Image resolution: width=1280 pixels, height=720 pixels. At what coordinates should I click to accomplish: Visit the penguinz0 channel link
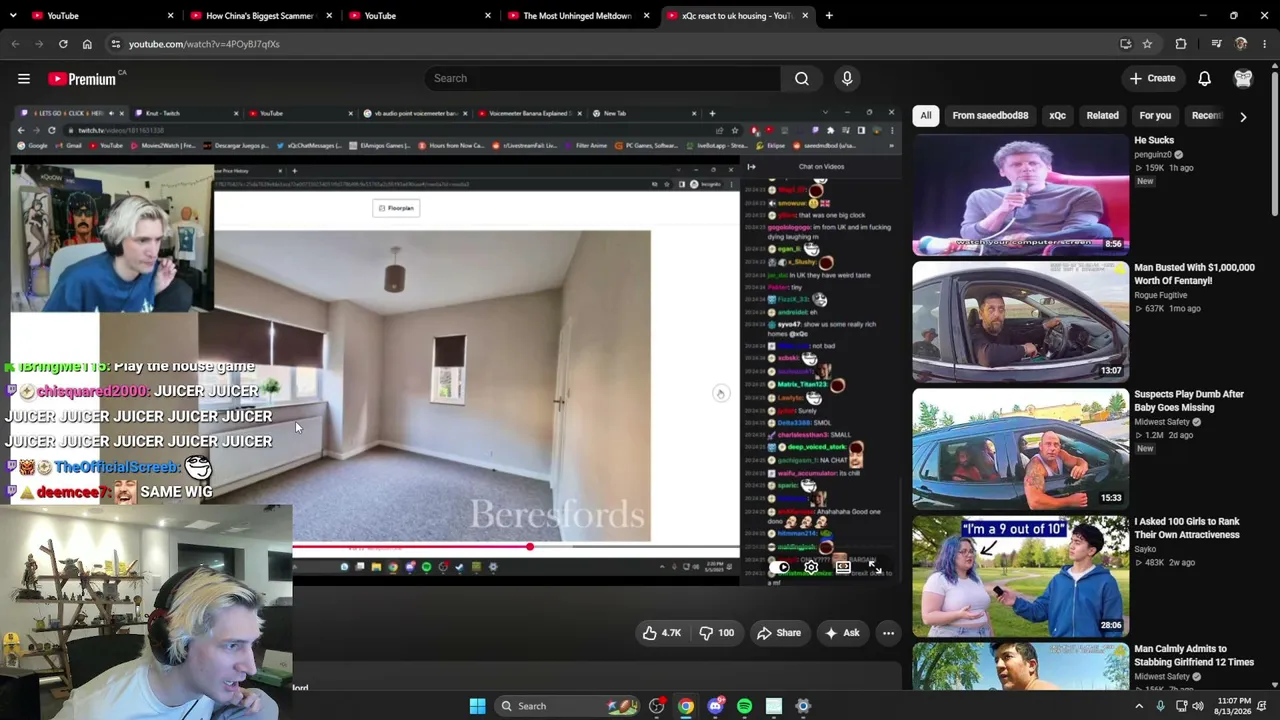click(x=1152, y=155)
